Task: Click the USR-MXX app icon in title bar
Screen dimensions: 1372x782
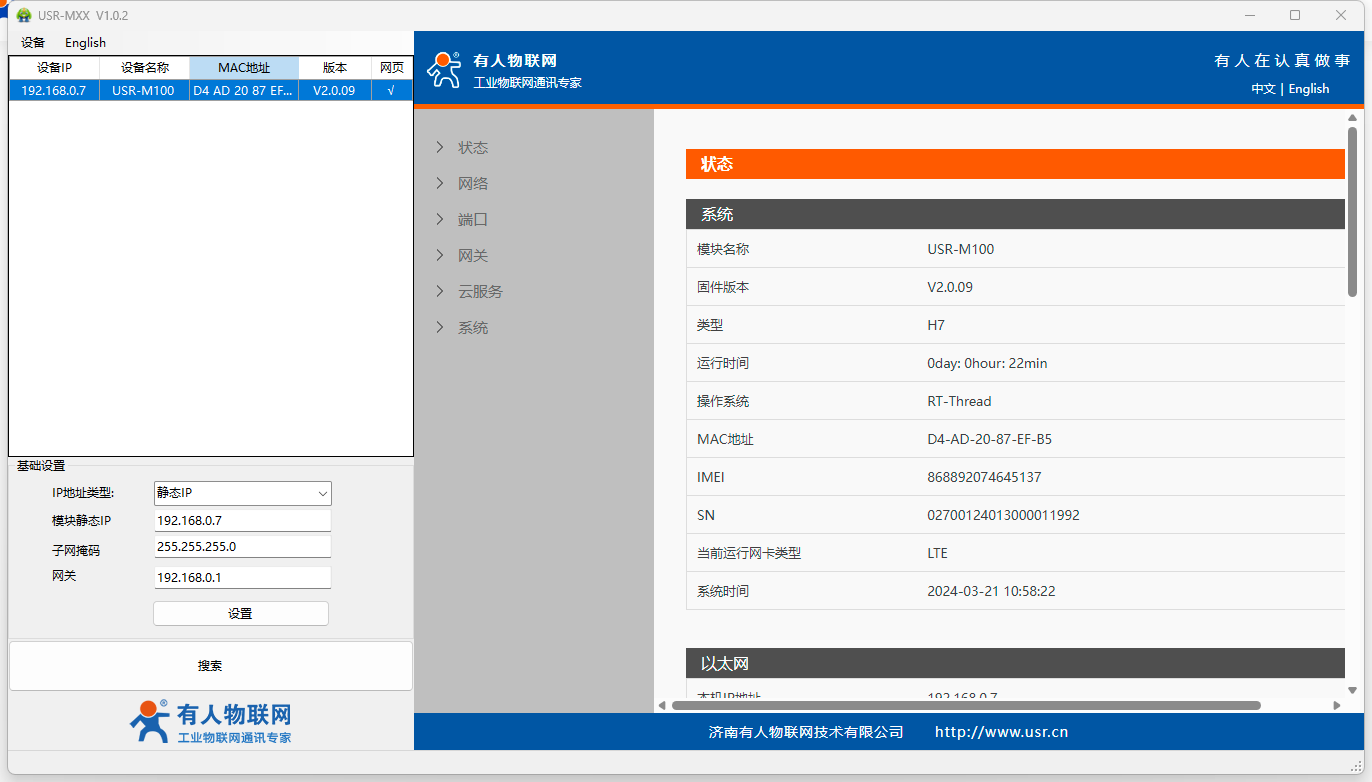Action: [x=24, y=15]
